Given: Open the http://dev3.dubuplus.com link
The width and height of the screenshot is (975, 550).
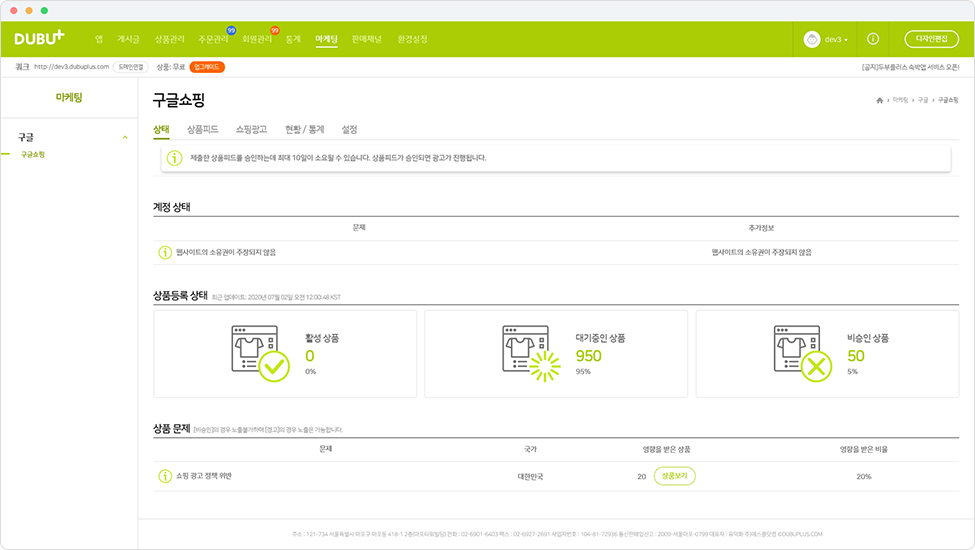Looking at the screenshot, I should [x=72, y=66].
